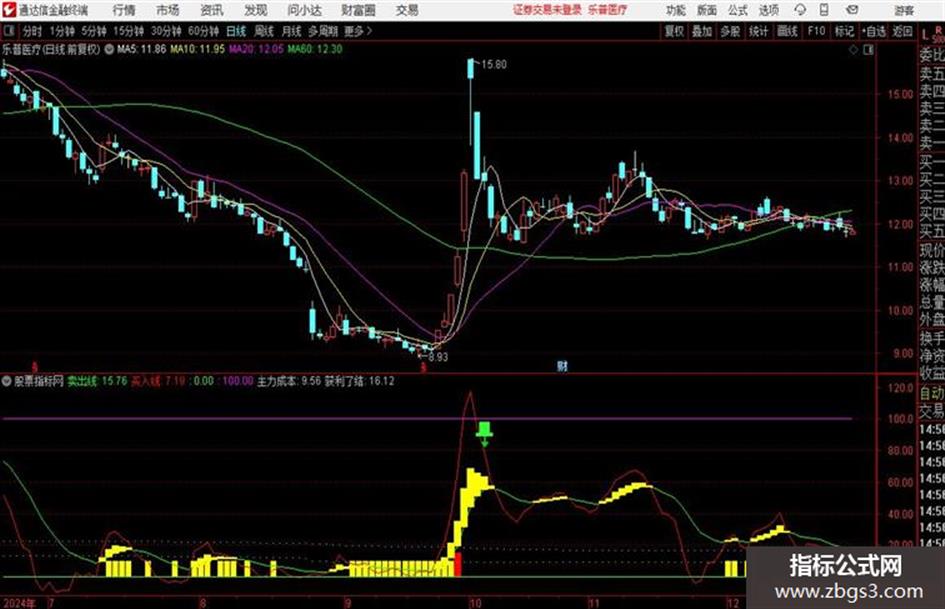Open the 市场 menu
The width and height of the screenshot is (945, 609).
pos(168,10)
